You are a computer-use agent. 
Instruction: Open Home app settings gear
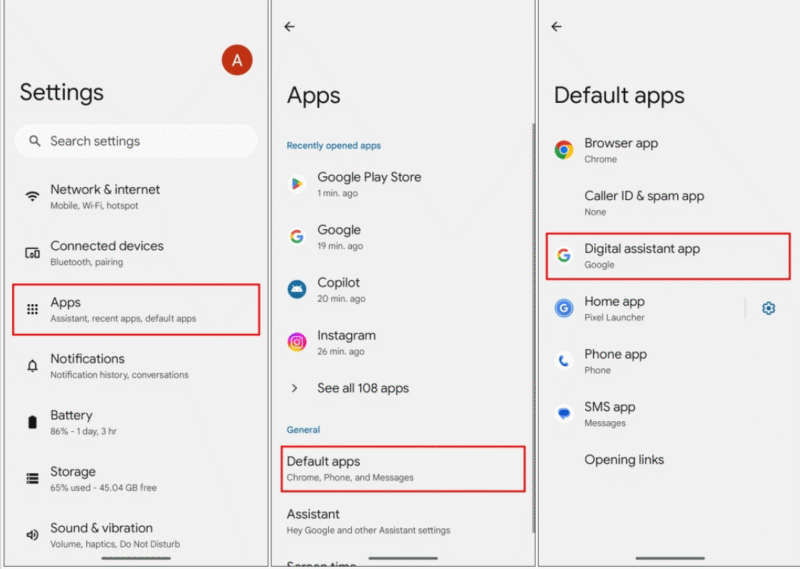[x=768, y=308]
